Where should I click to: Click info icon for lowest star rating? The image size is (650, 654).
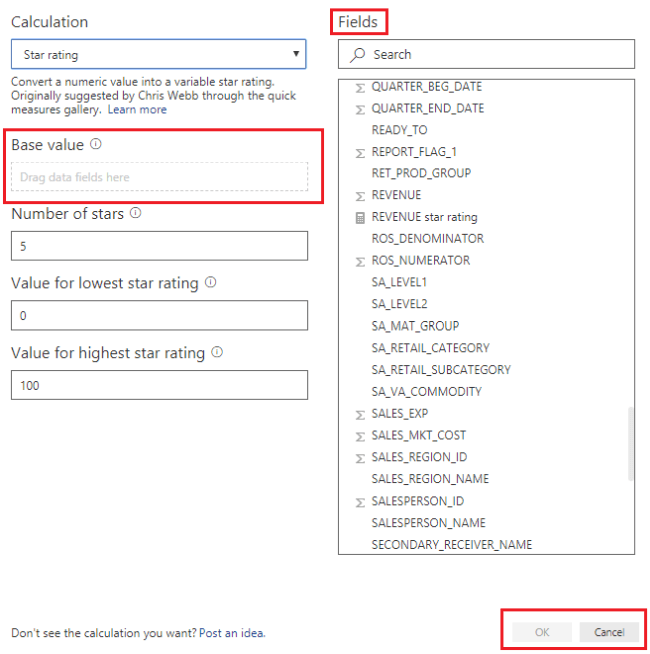211,282
